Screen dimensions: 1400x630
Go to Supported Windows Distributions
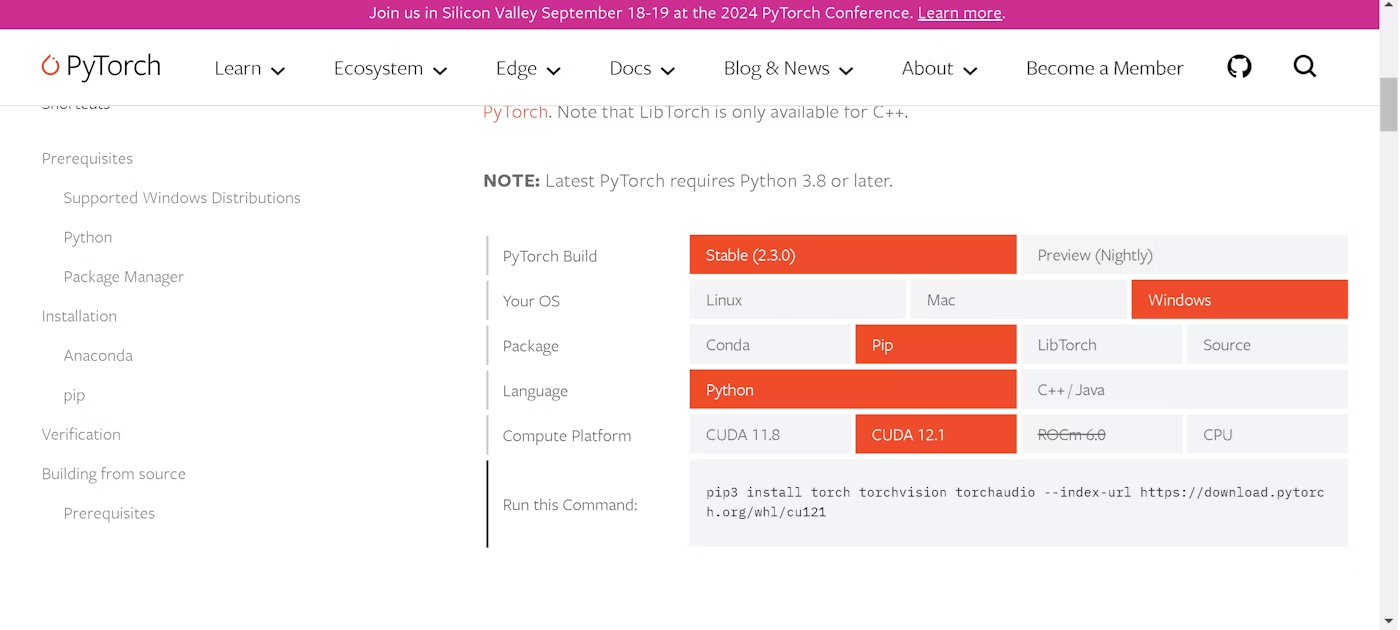coord(182,198)
